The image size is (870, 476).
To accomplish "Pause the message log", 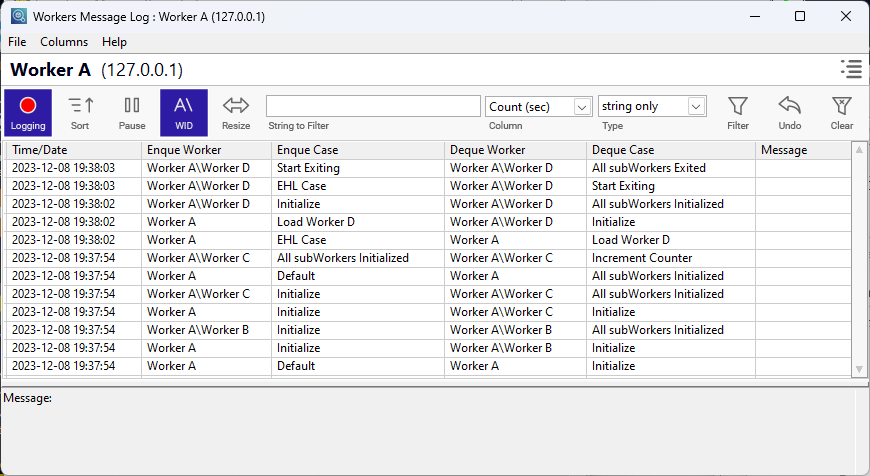I will click(132, 112).
